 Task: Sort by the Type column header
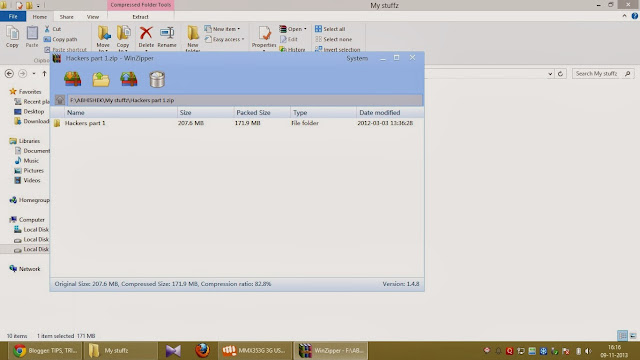[x=323, y=112]
